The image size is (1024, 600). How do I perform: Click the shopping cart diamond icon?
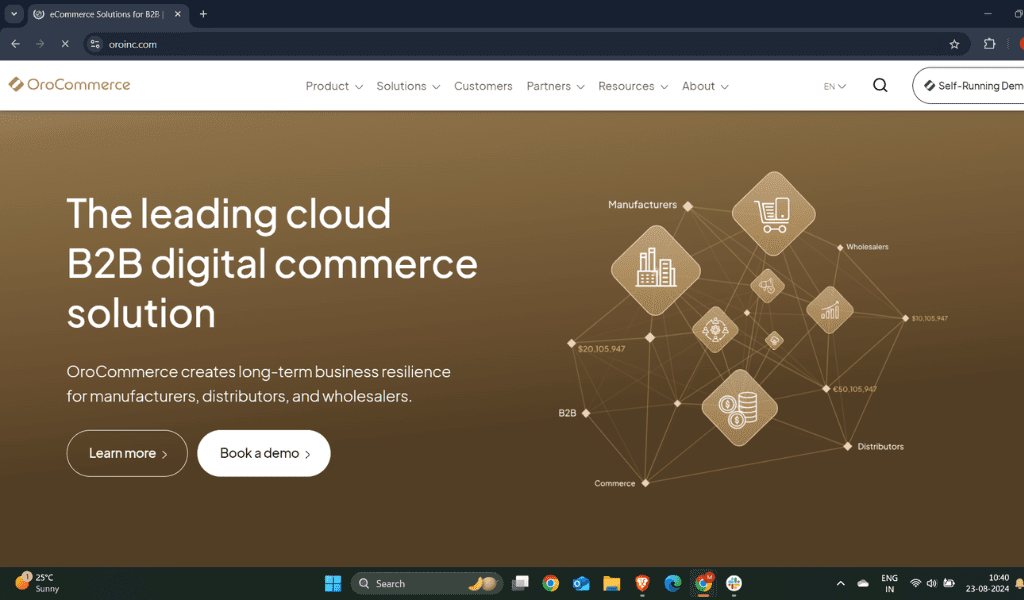click(773, 213)
